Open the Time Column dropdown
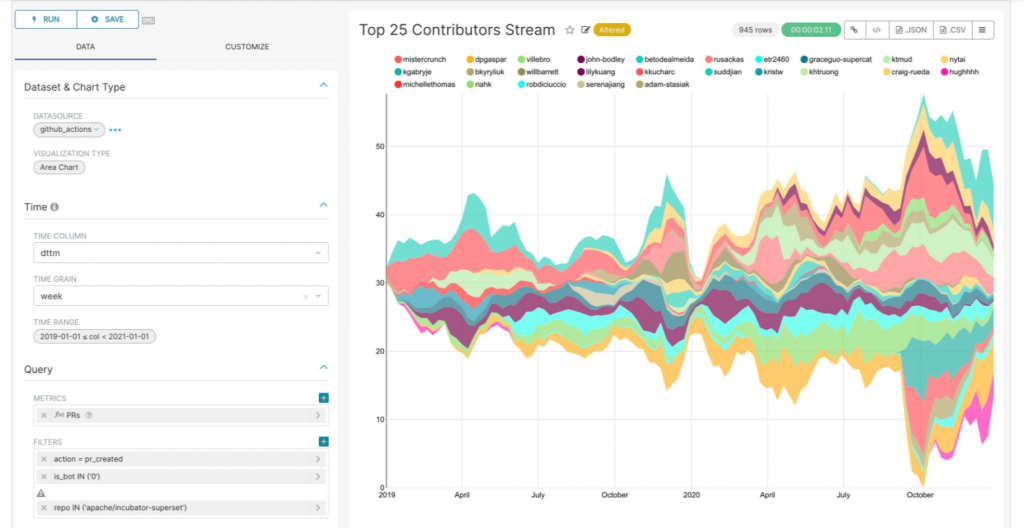 coord(181,254)
